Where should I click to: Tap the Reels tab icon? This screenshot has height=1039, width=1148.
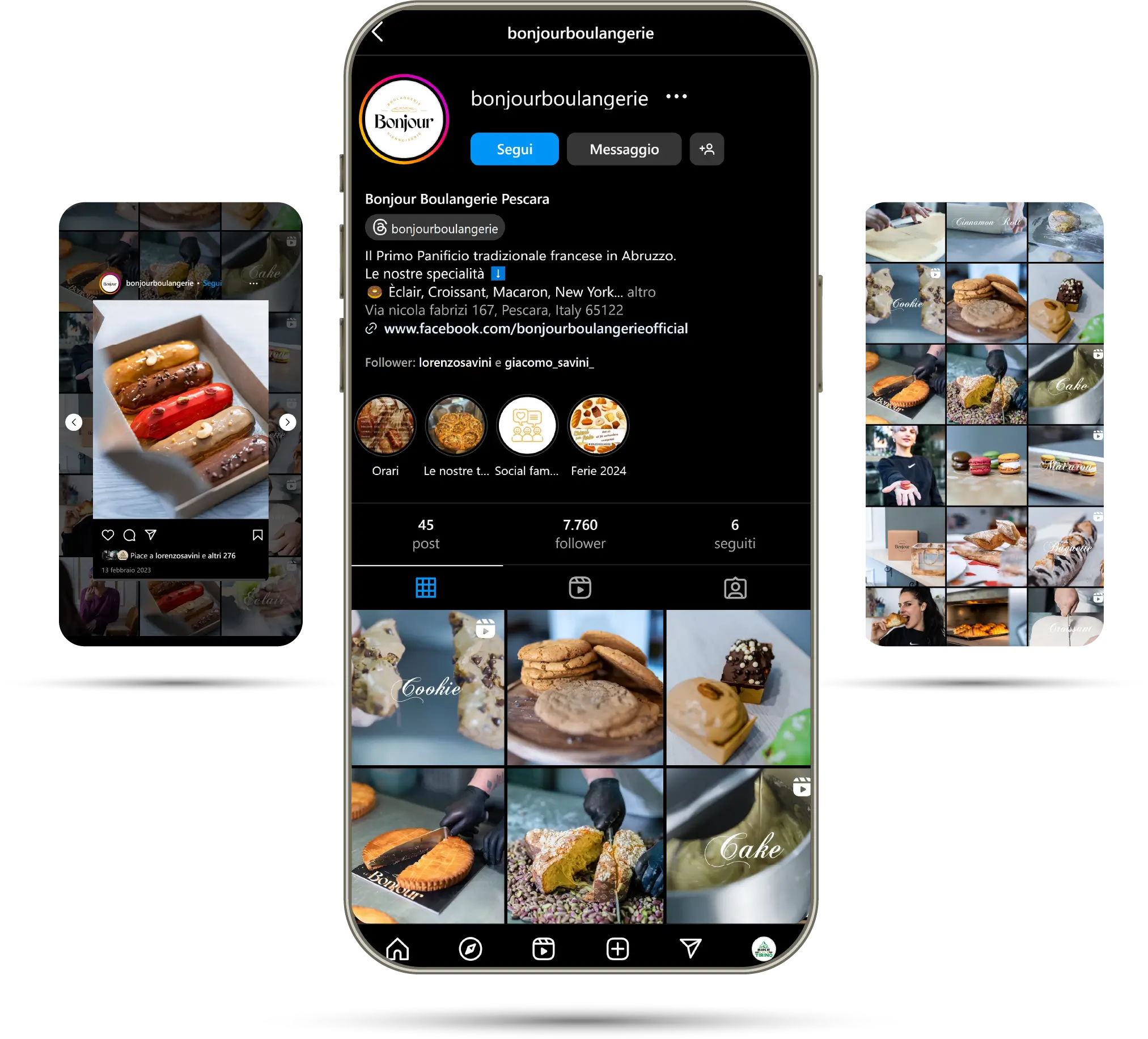pyautogui.click(x=580, y=588)
